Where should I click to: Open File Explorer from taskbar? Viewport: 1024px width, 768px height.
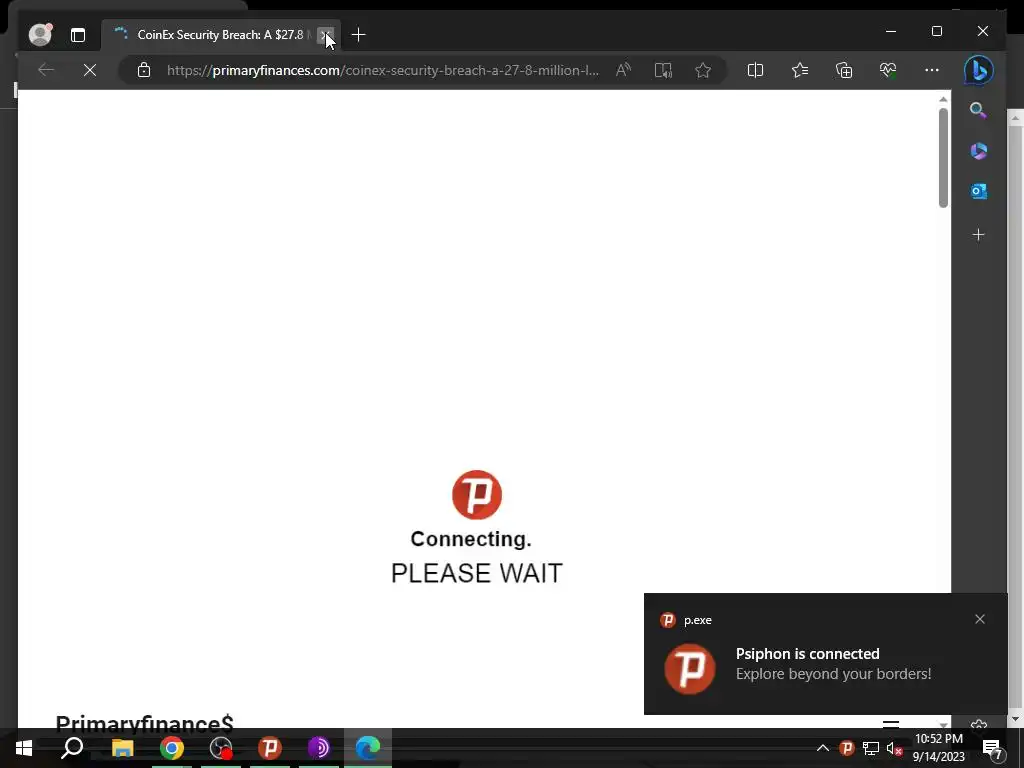pyautogui.click(x=122, y=748)
